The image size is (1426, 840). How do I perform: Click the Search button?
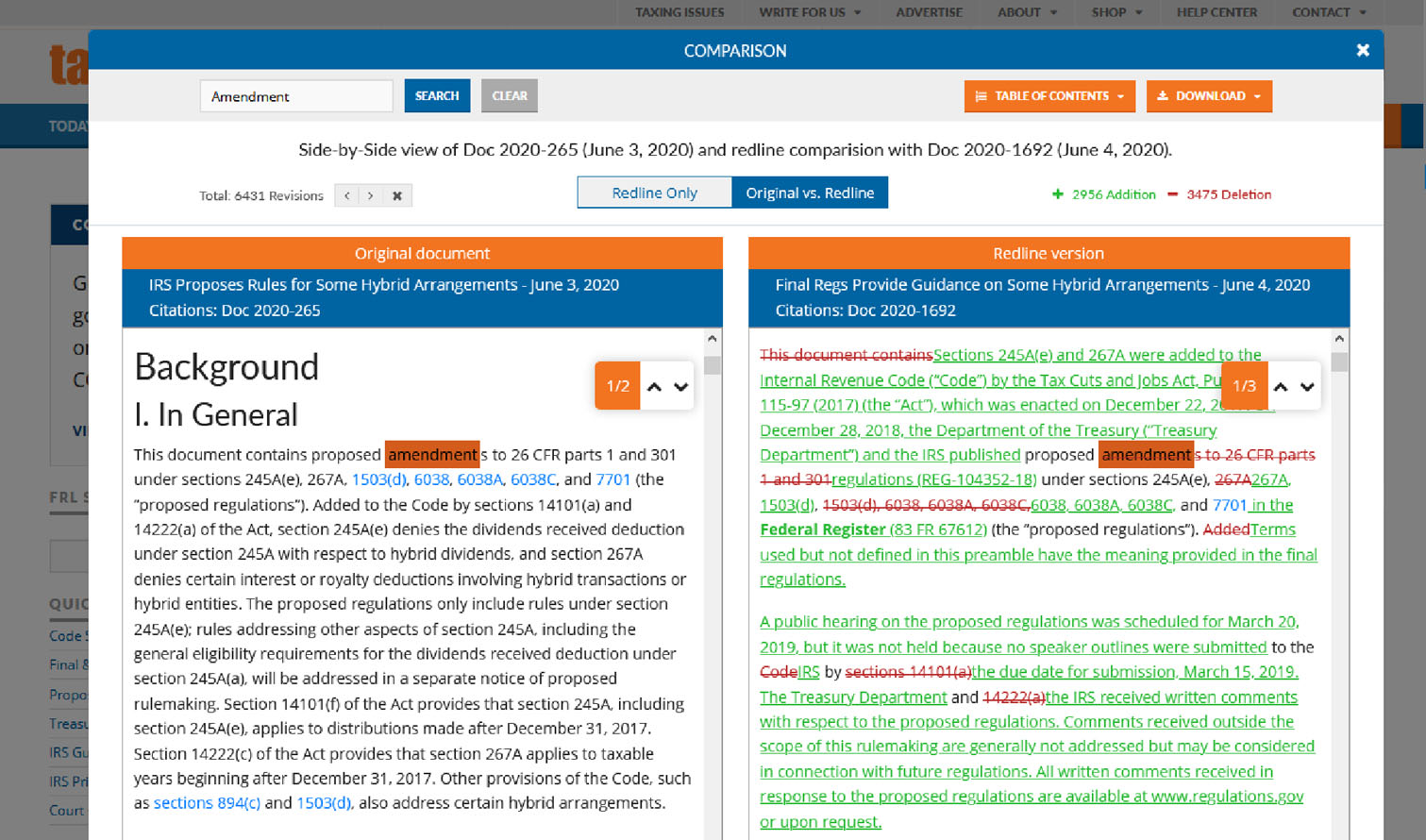coord(437,96)
